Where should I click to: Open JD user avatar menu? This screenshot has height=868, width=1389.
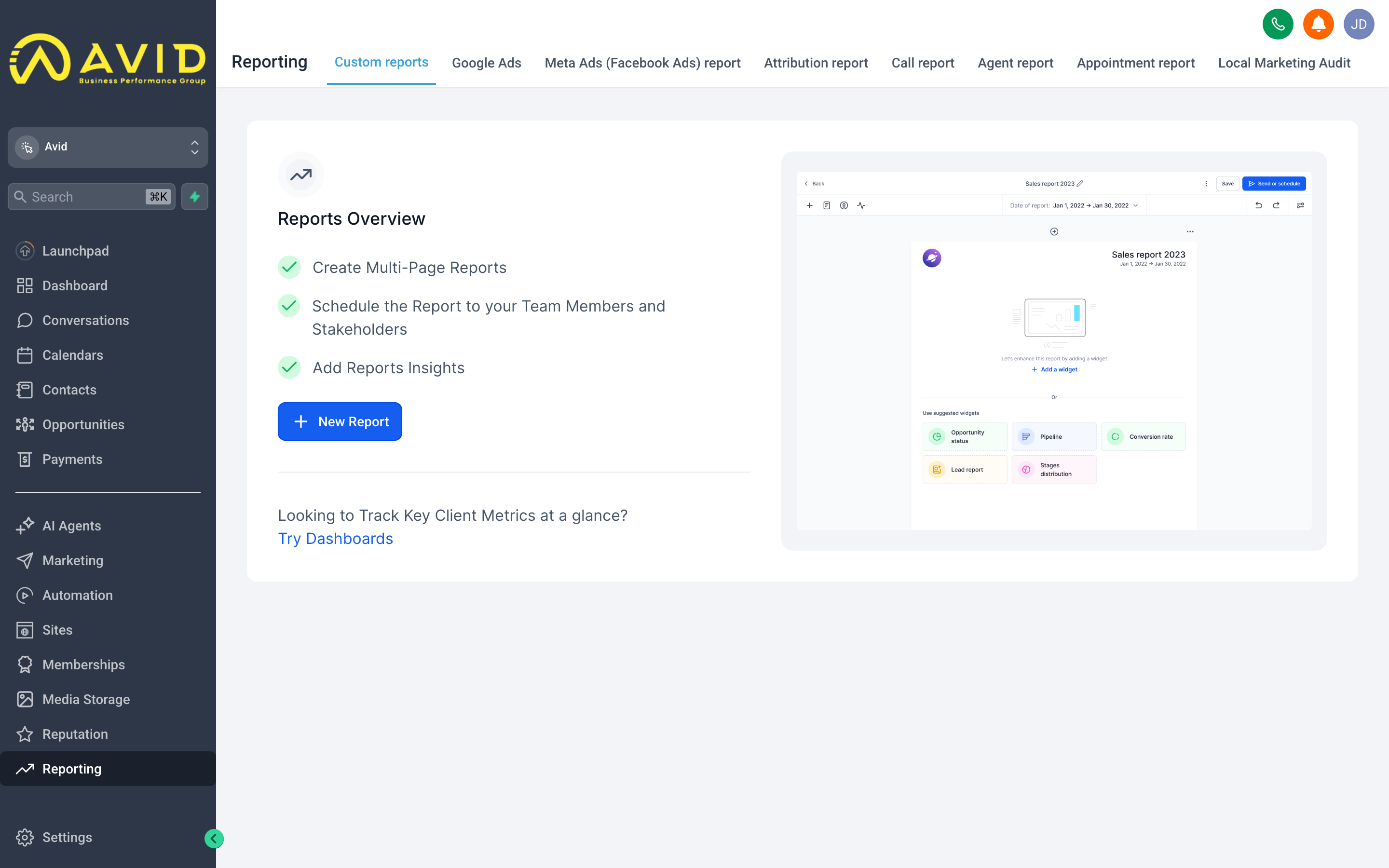1359,24
